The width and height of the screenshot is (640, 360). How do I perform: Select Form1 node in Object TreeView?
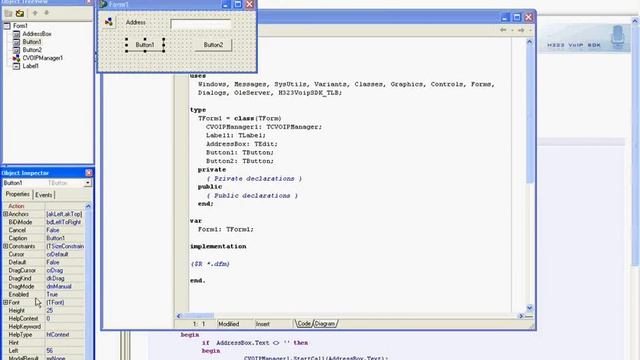coord(20,26)
